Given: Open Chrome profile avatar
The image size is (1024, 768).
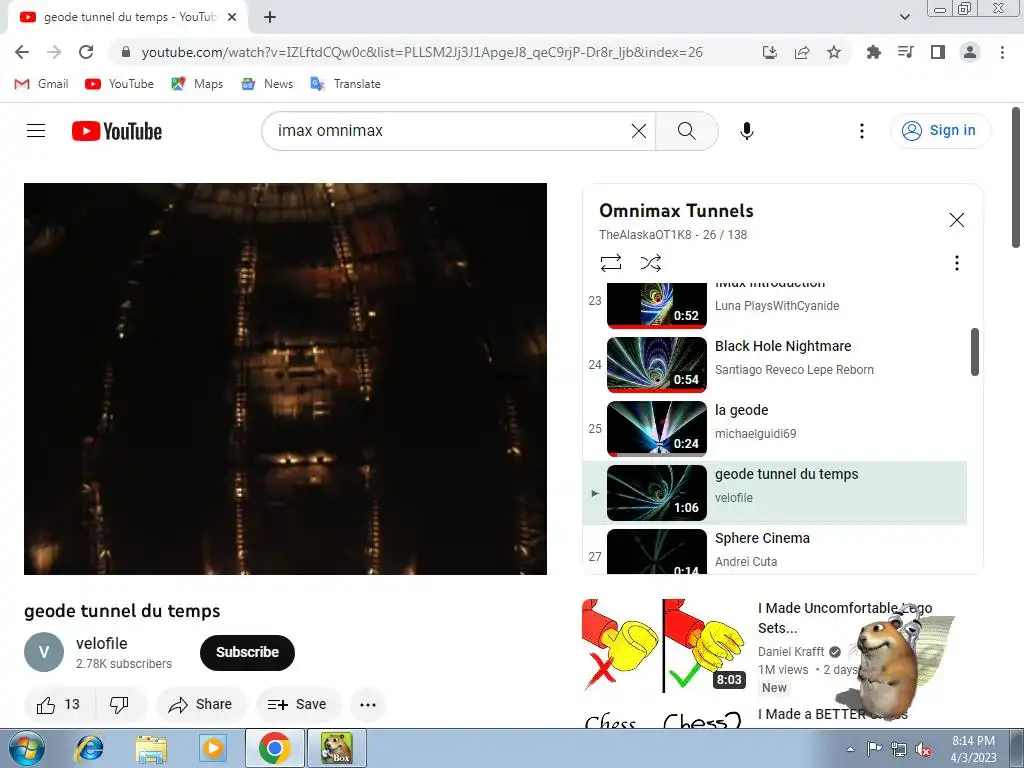Looking at the screenshot, I should tap(970, 52).
